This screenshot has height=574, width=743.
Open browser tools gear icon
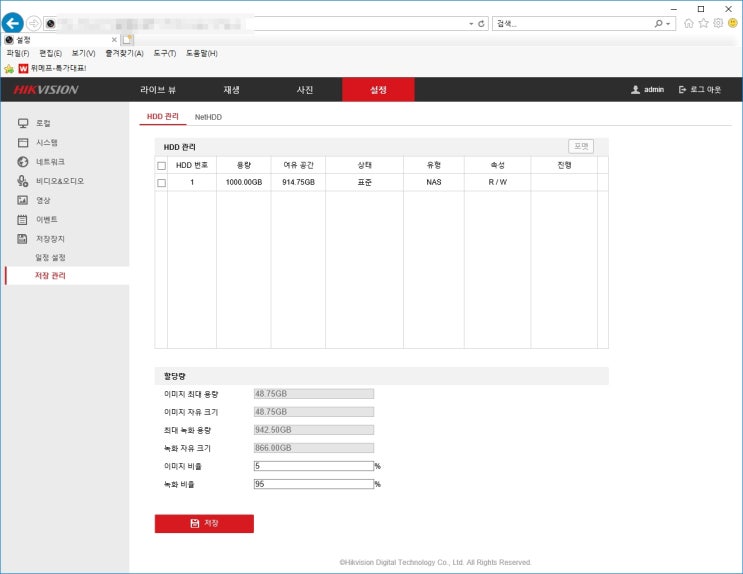coord(718,23)
